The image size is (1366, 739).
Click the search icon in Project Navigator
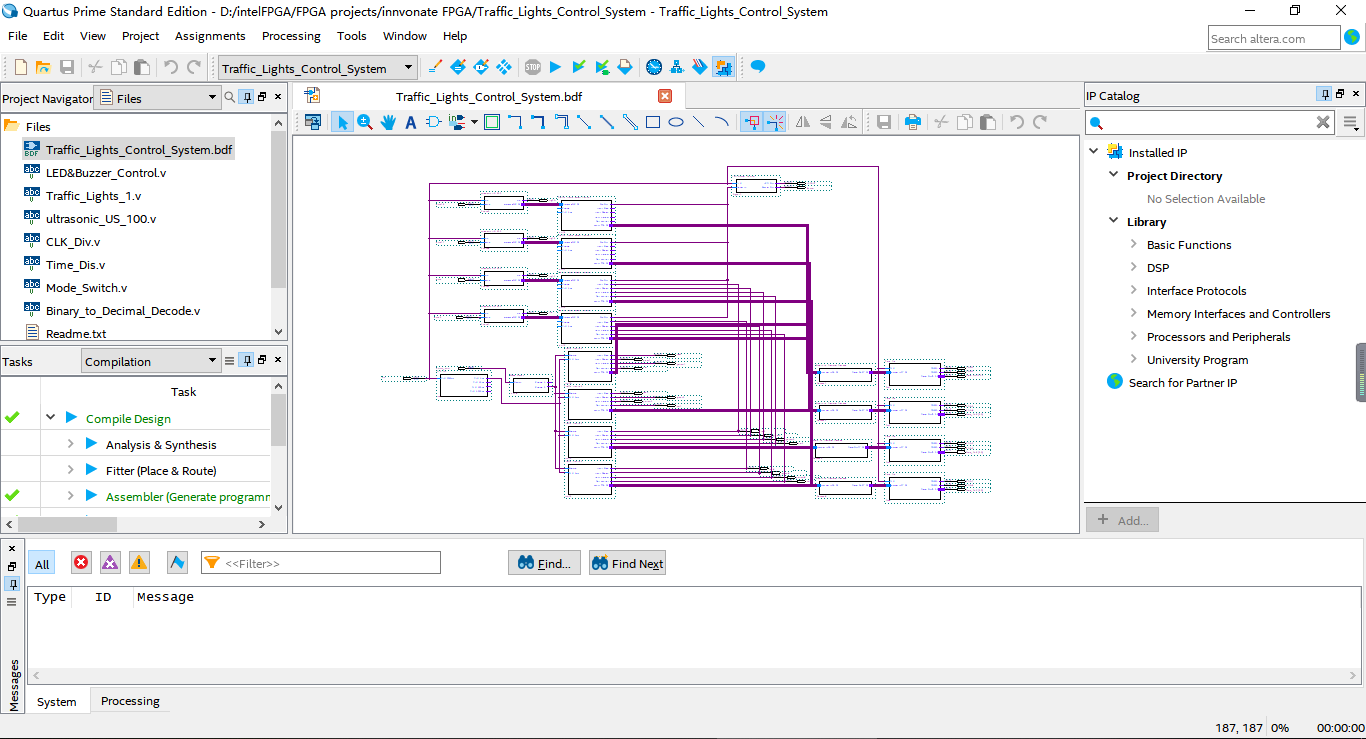click(229, 97)
